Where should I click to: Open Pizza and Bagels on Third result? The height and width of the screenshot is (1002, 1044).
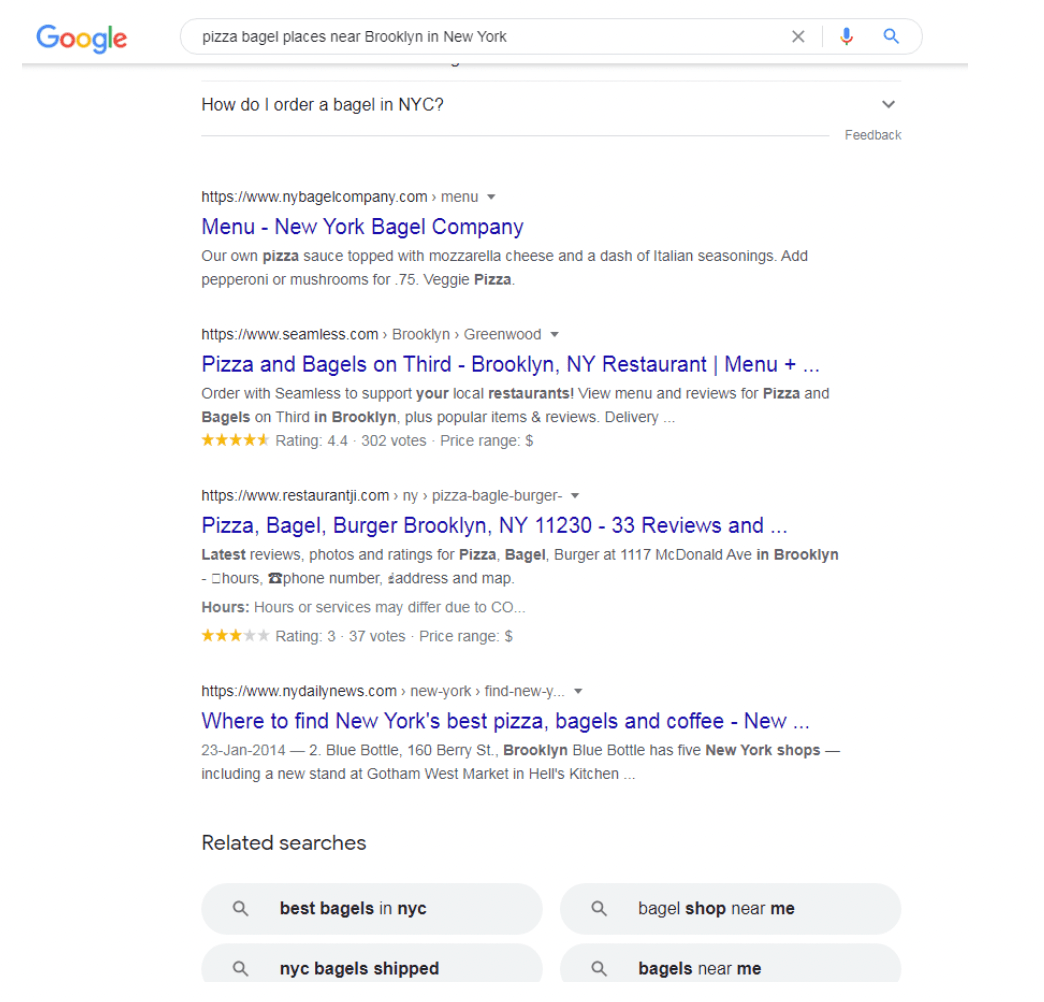pyautogui.click(x=510, y=364)
